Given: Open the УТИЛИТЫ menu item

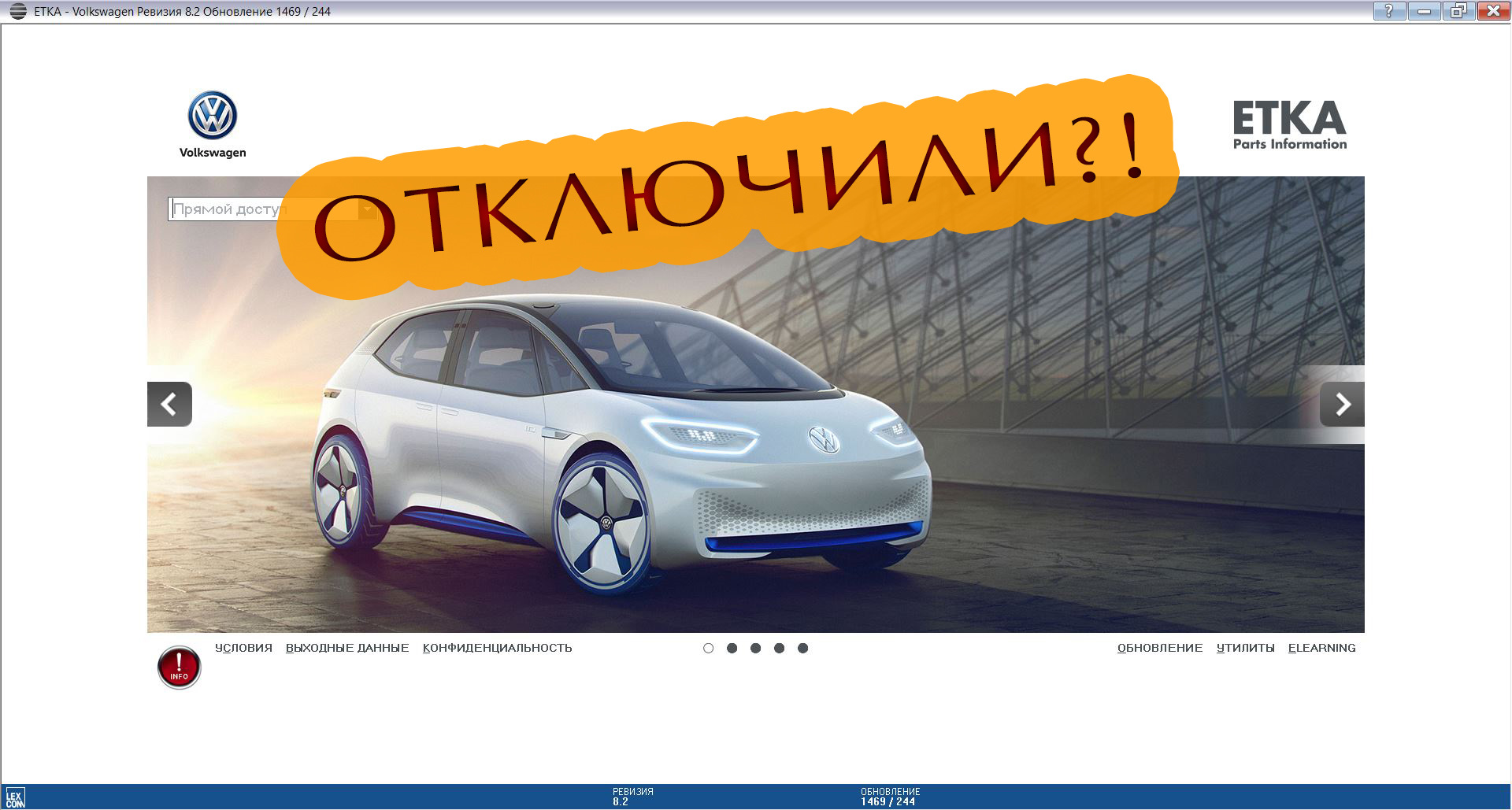Looking at the screenshot, I should point(1245,648).
